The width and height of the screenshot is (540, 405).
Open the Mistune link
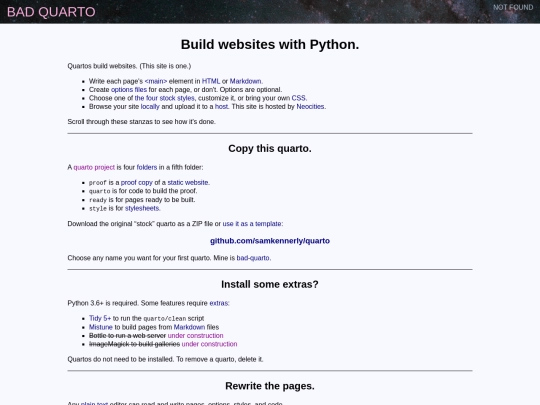coord(101,327)
